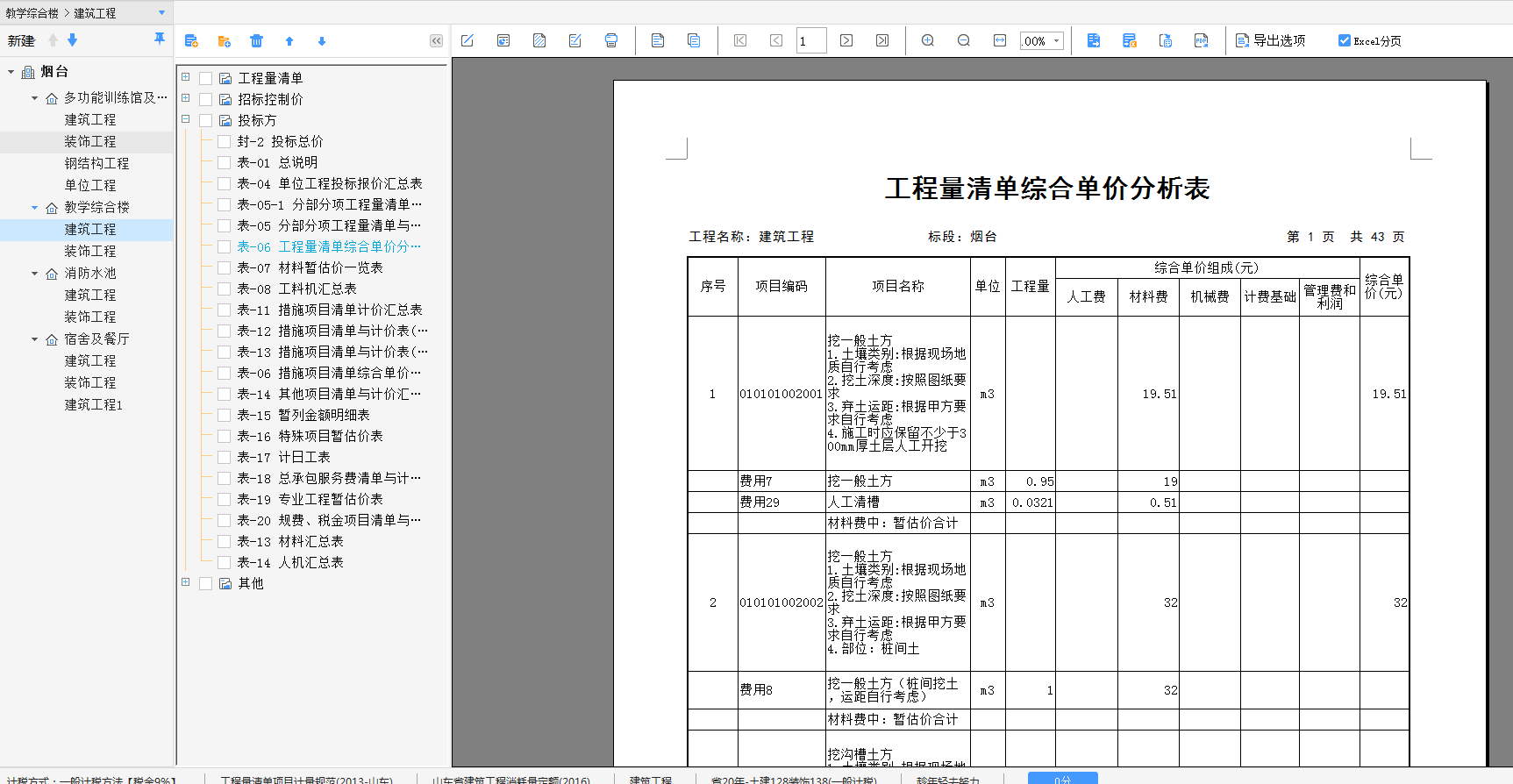
Task: Collapse the 消防水池 tree node
Action: point(34,274)
